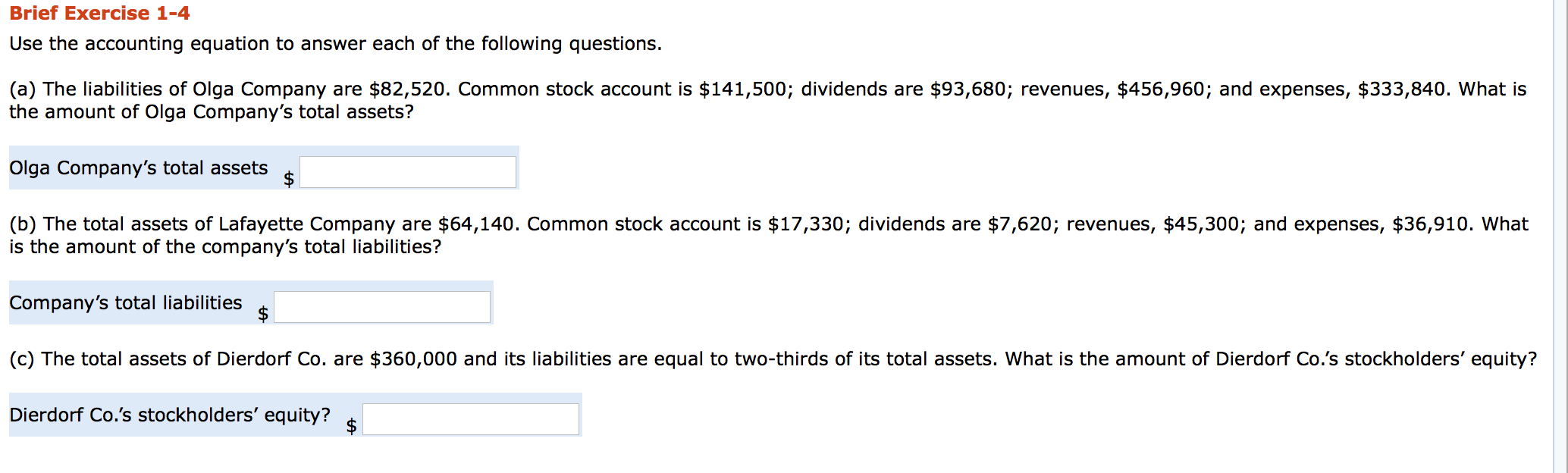Viewport: 1568px width, 473px height.
Task: Click the Company's total liabilities input field
Action: pyautogui.click(x=381, y=306)
